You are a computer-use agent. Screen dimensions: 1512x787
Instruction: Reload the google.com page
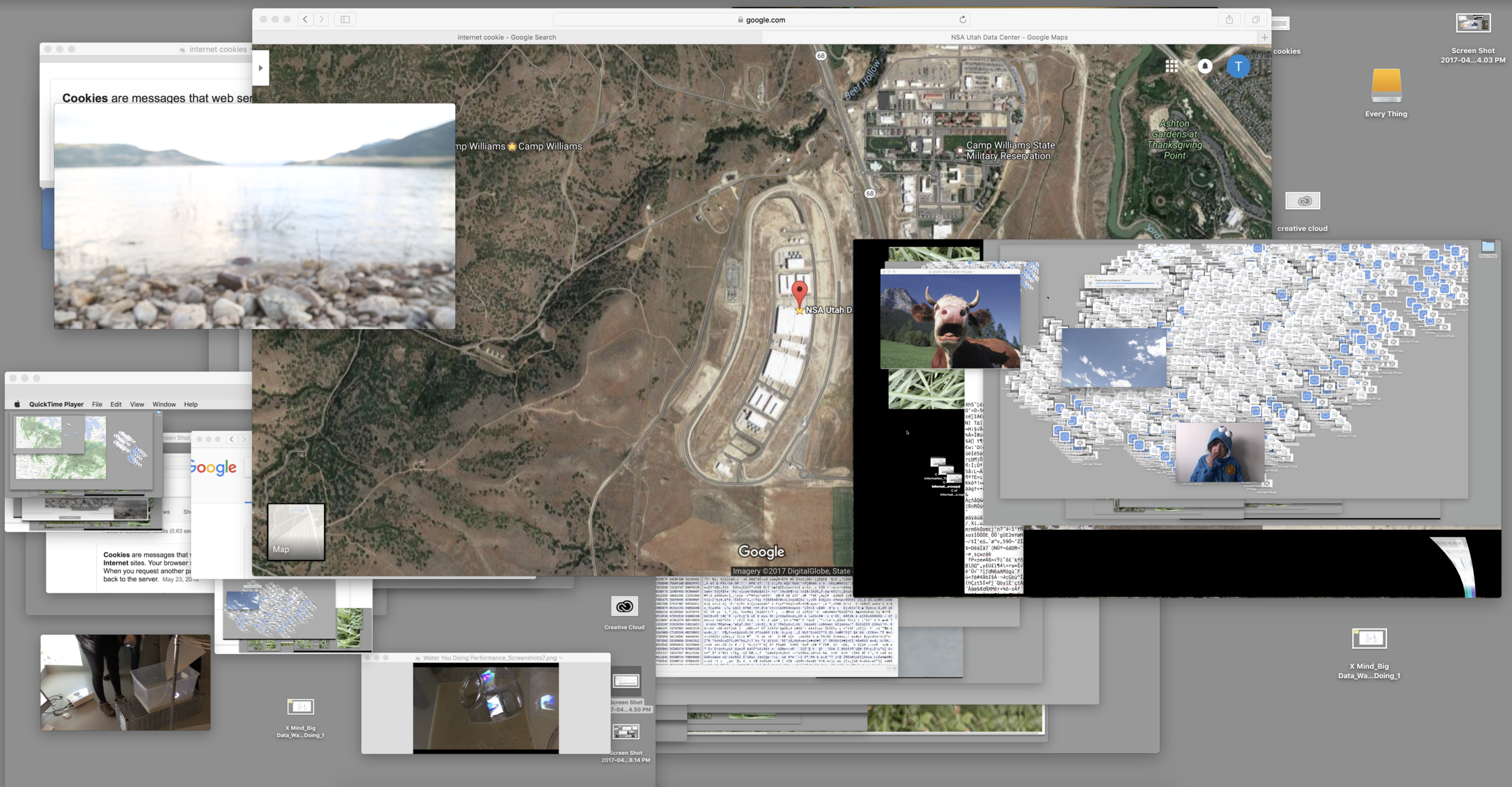(963, 19)
